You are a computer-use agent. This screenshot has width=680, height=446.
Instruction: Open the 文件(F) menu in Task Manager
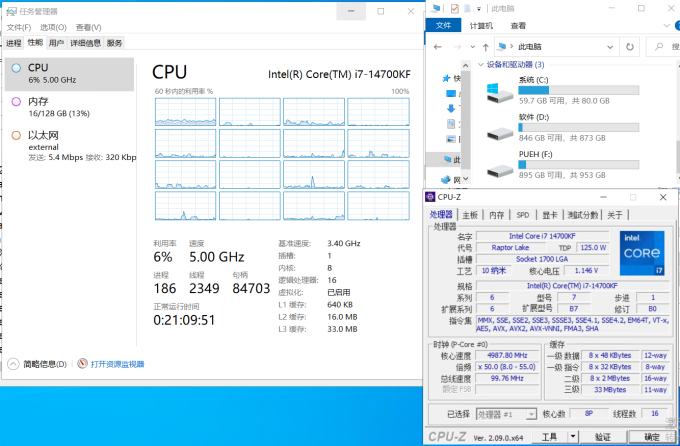point(19,27)
